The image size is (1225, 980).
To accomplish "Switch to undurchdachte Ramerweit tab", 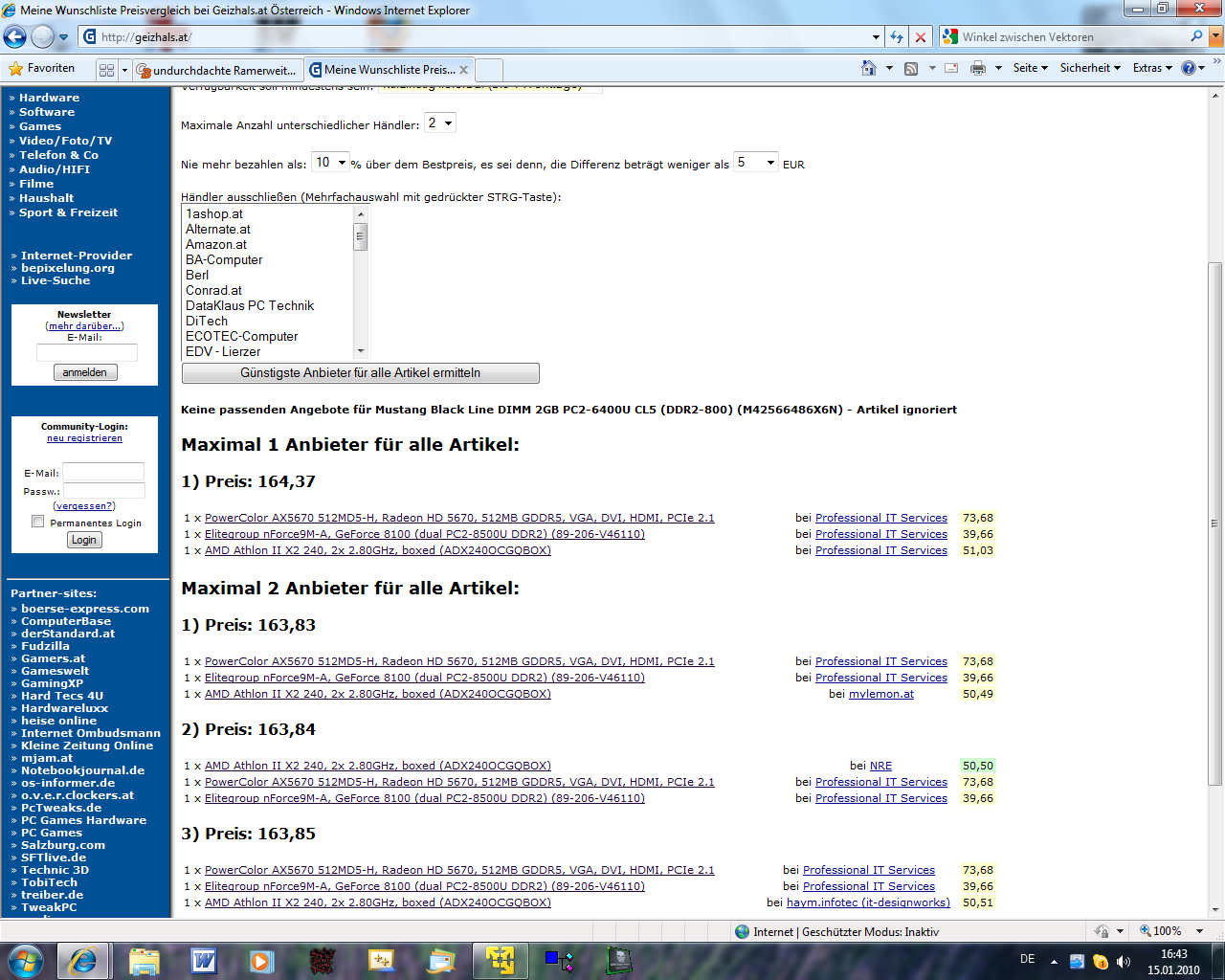I will [217, 70].
